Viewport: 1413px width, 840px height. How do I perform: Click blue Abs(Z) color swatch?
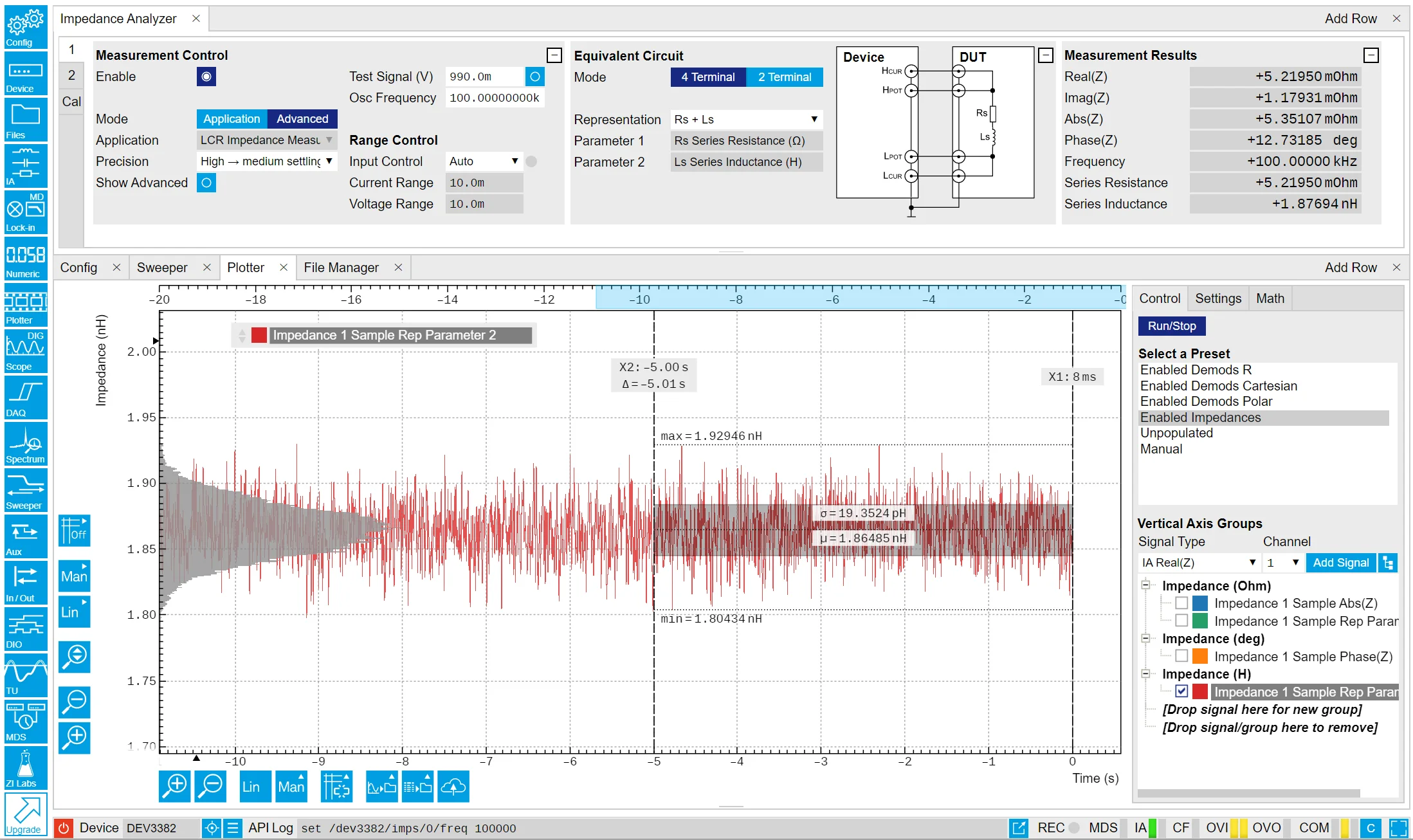pos(1199,603)
